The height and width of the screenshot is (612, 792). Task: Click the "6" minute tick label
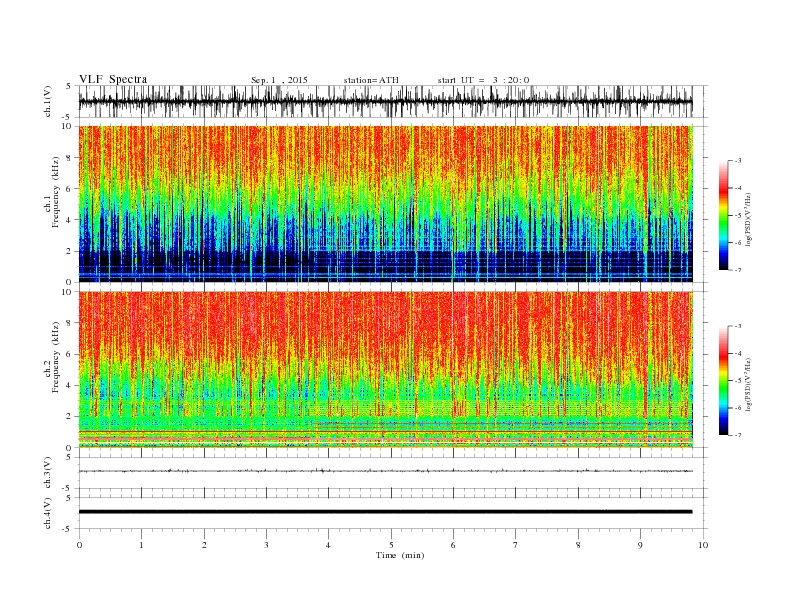453,545
